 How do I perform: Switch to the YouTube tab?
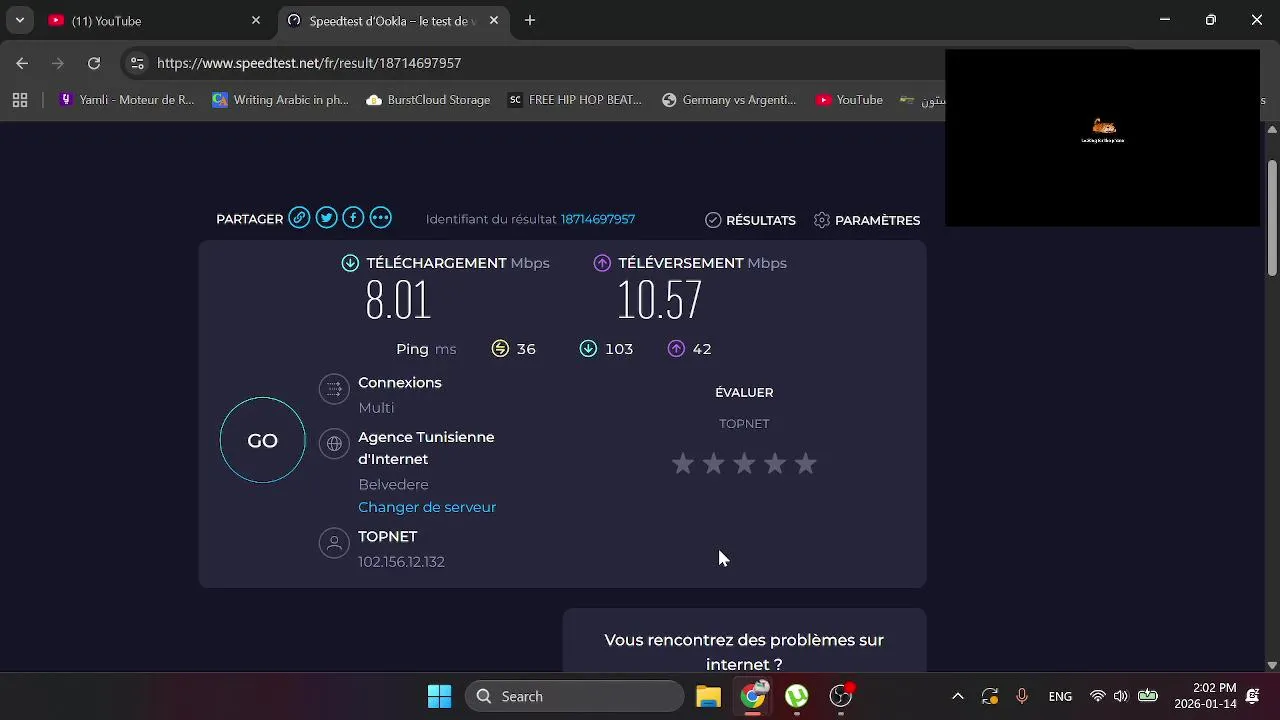[x=153, y=20]
